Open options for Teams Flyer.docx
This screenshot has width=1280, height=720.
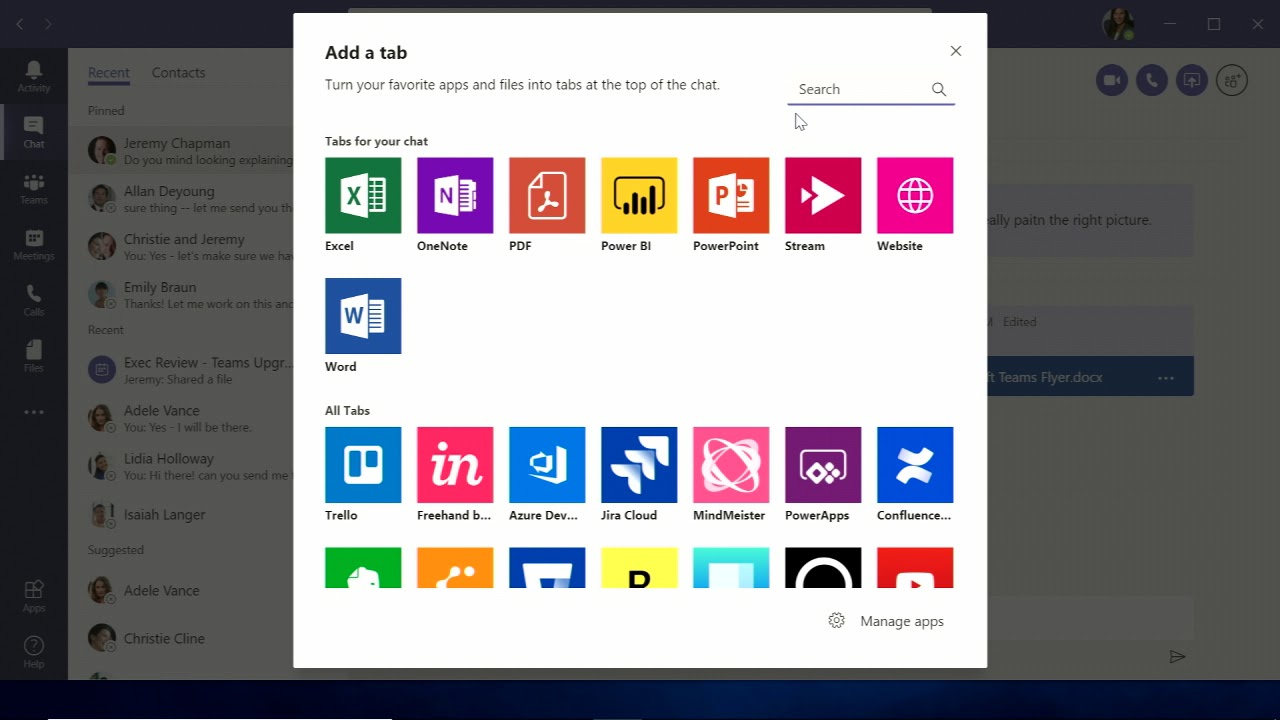1166,378
